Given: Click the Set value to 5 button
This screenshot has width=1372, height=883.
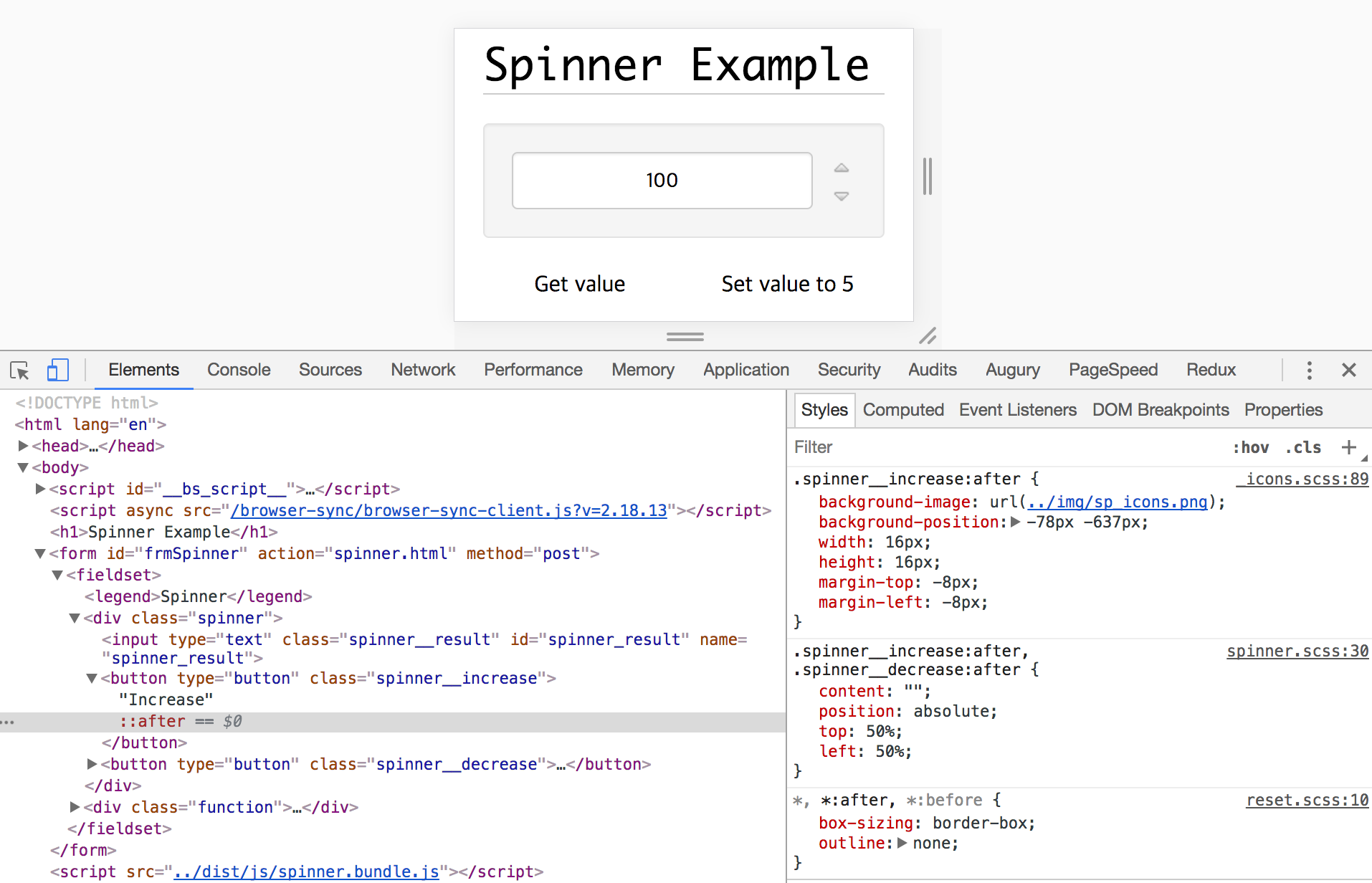Looking at the screenshot, I should pyautogui.click(x=787, y=284).
